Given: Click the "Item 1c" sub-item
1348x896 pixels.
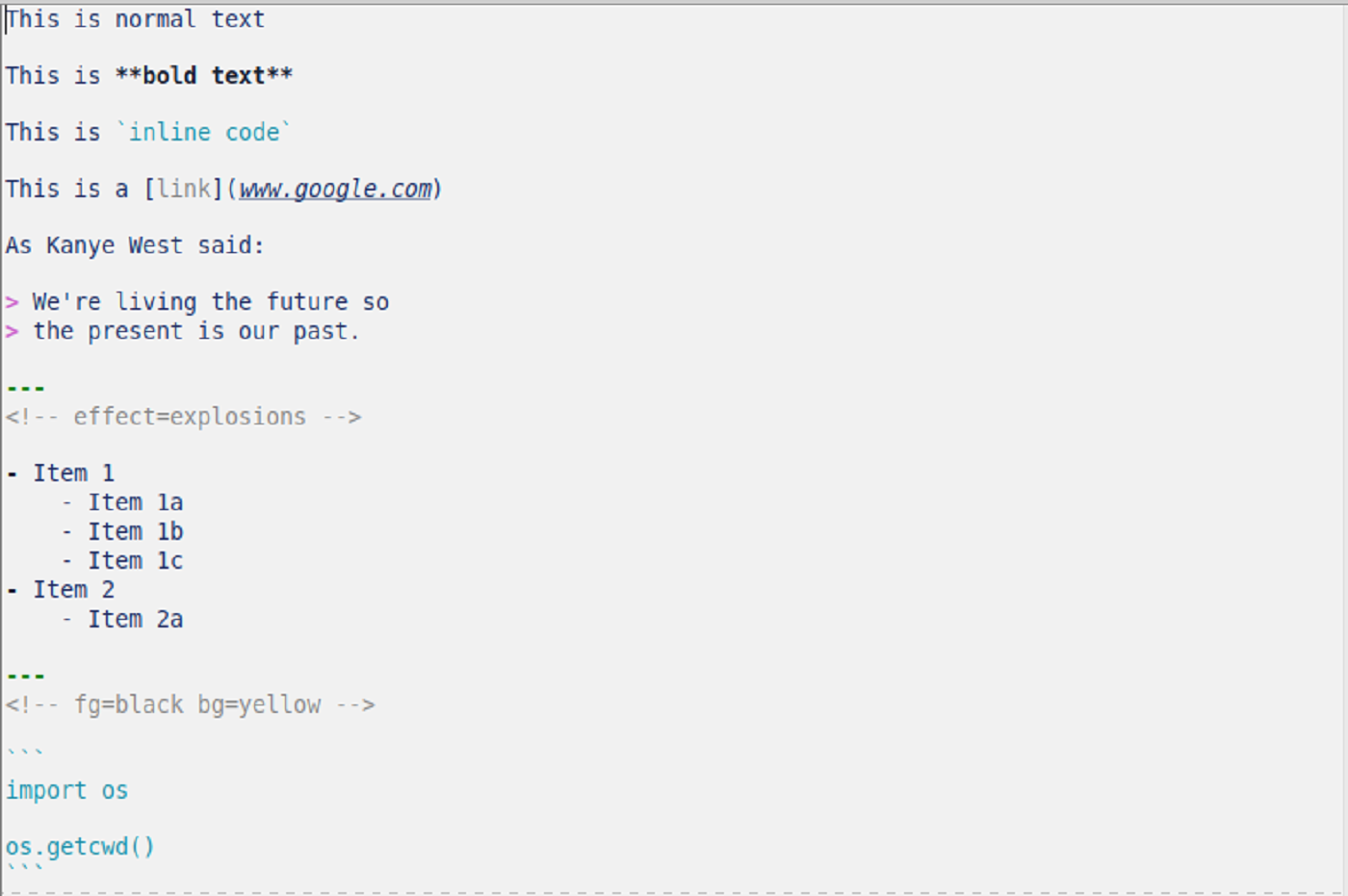Looking at the screenshot, I should [x=135, y=561].
